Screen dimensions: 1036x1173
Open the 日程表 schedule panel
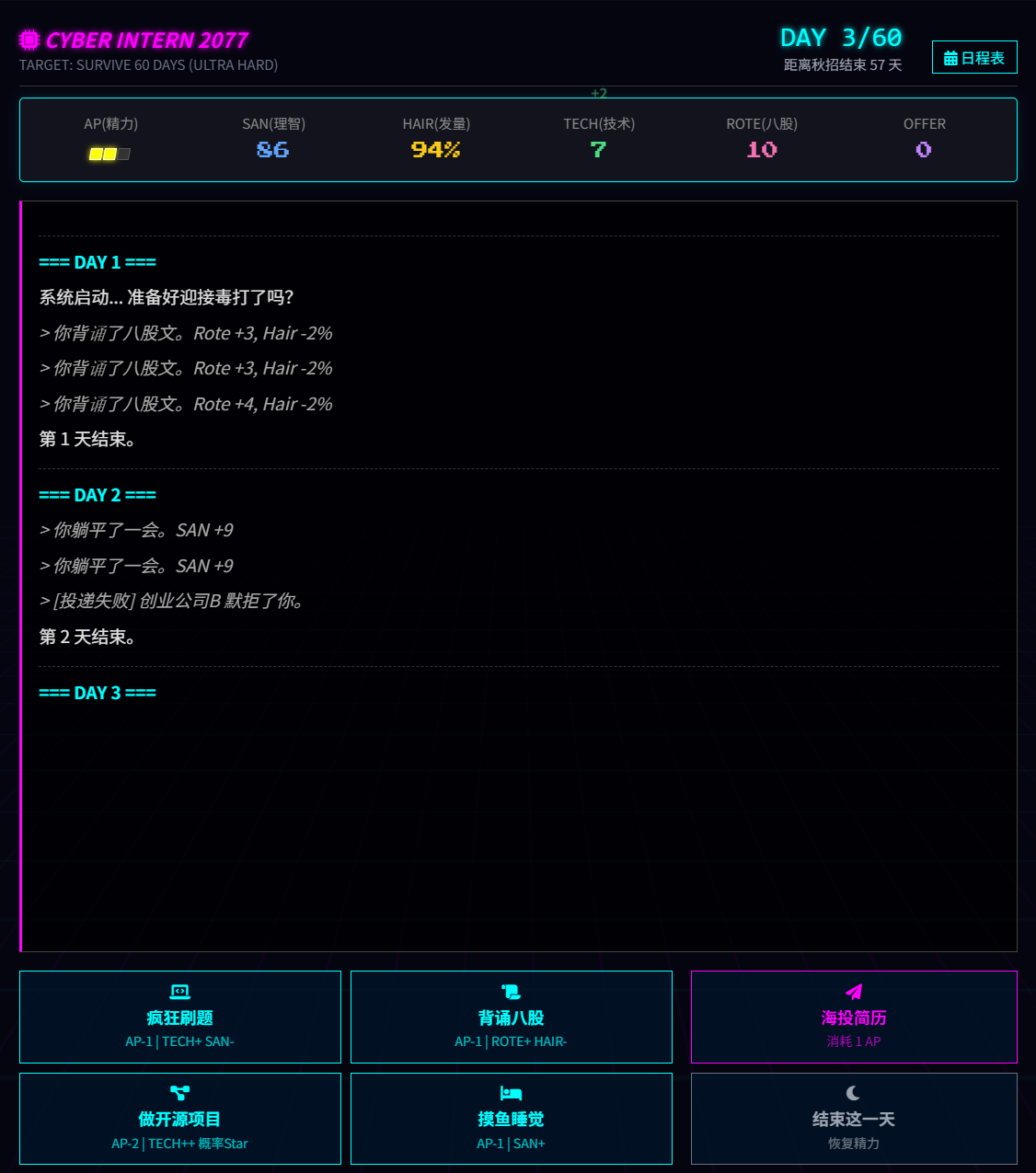tap(974, 57)
